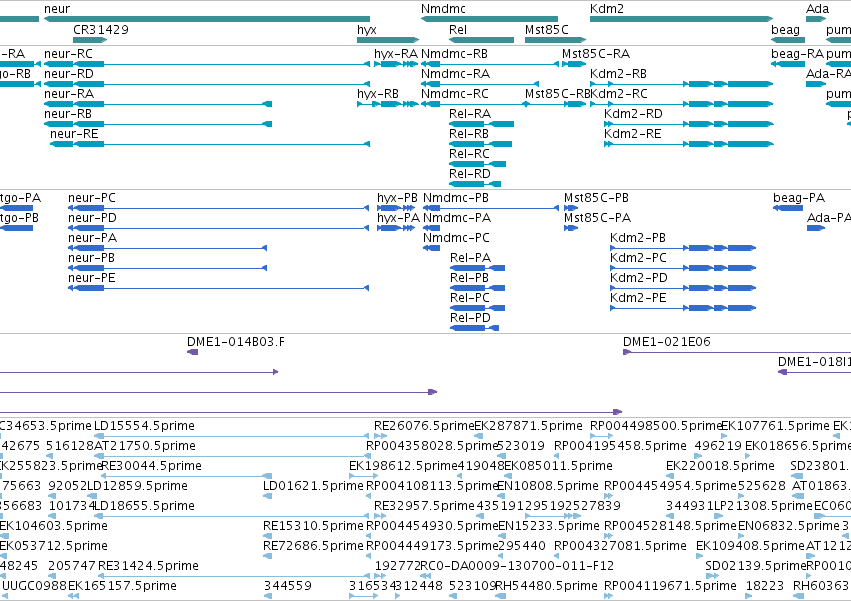This screenshot has height=601, width=851.
Task: Select EST EK104603.5prime
Action: pyautogui.click(x=54, y=527)
